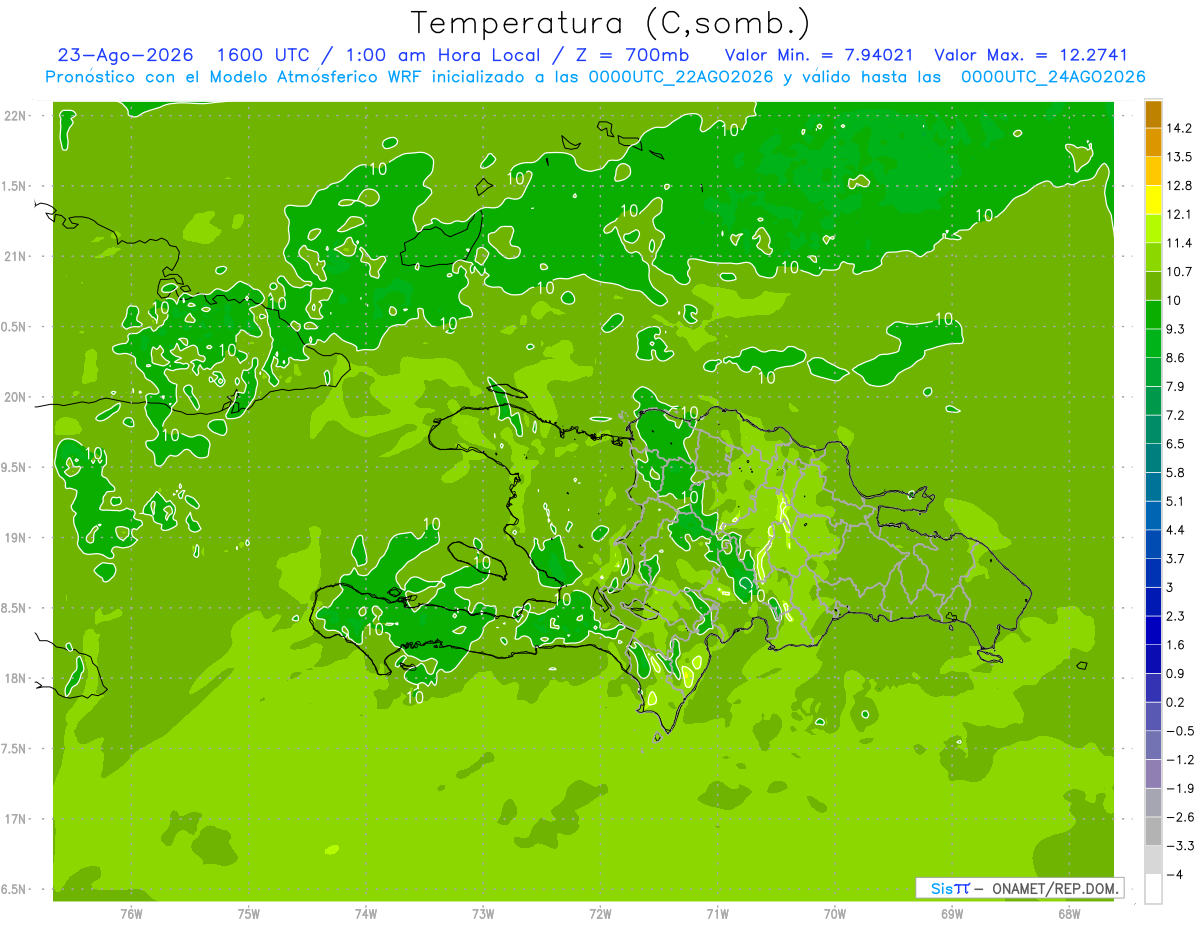Viewport: 1200px width, 927px height.
Task: Click the "0.9" color scale label
Action: tap(1175, 673)
